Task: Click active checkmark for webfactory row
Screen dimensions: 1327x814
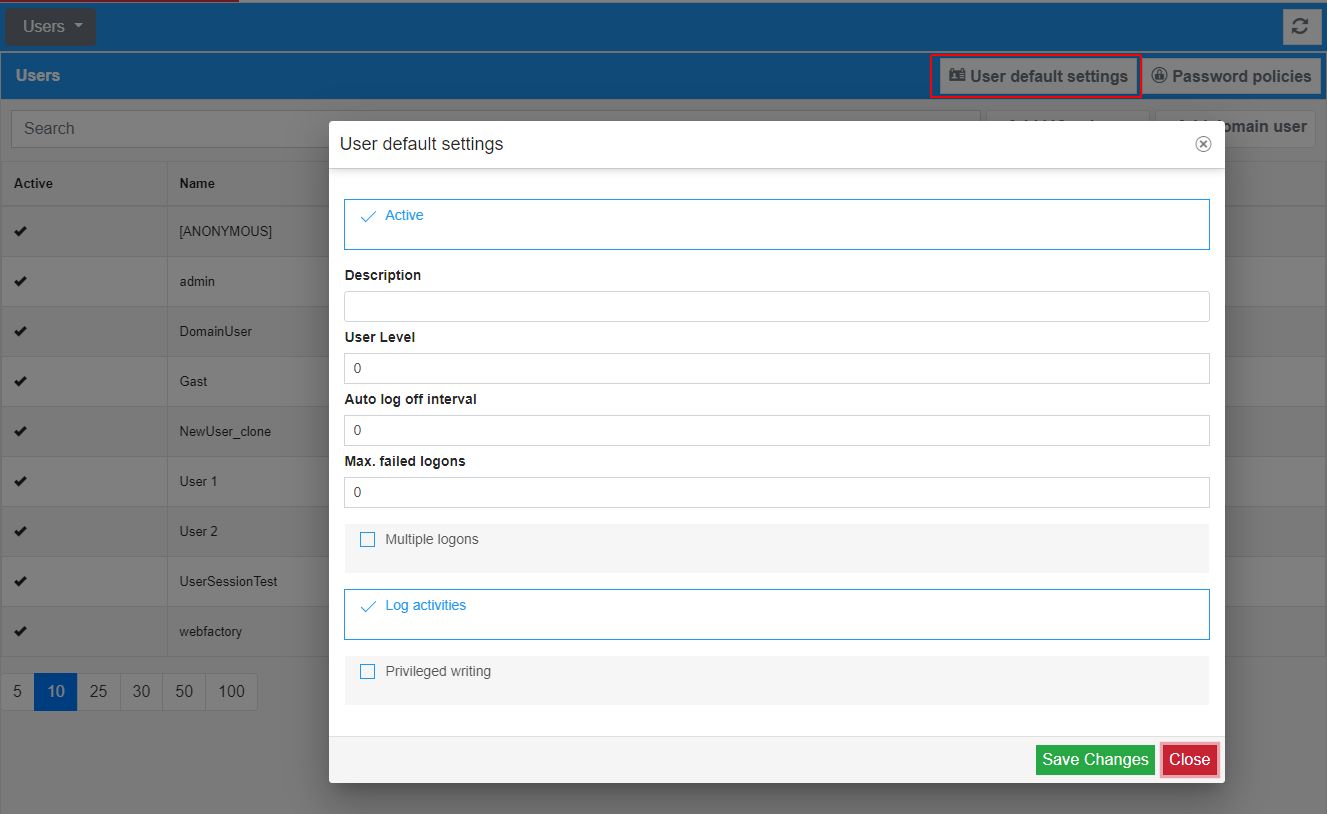Action: pos(21,631)
